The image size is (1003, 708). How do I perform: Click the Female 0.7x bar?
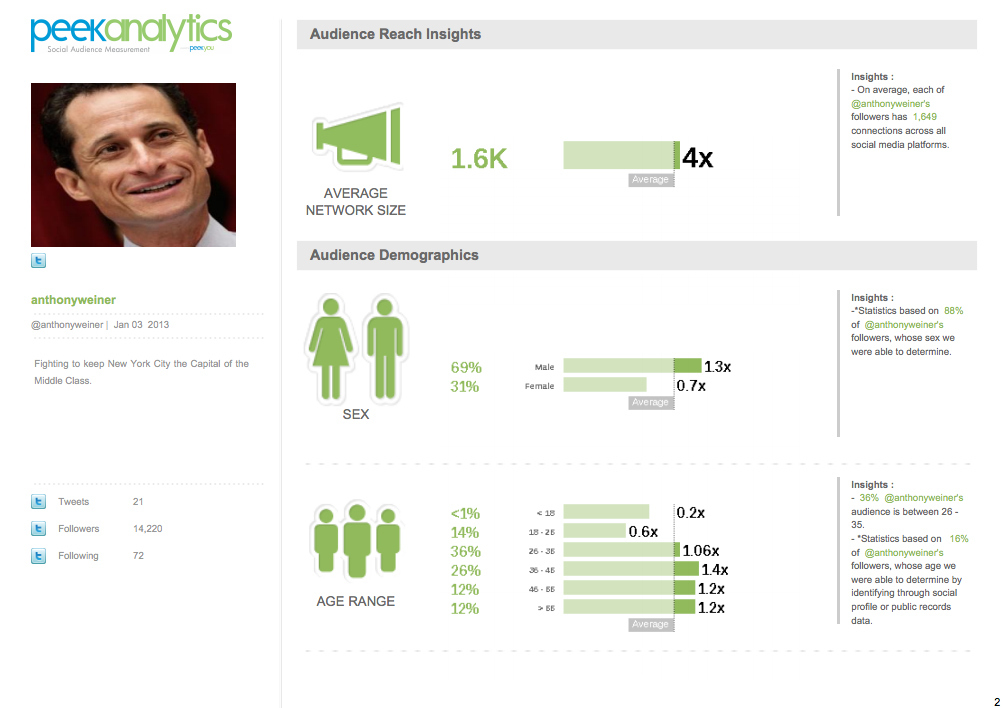(604, 384)
